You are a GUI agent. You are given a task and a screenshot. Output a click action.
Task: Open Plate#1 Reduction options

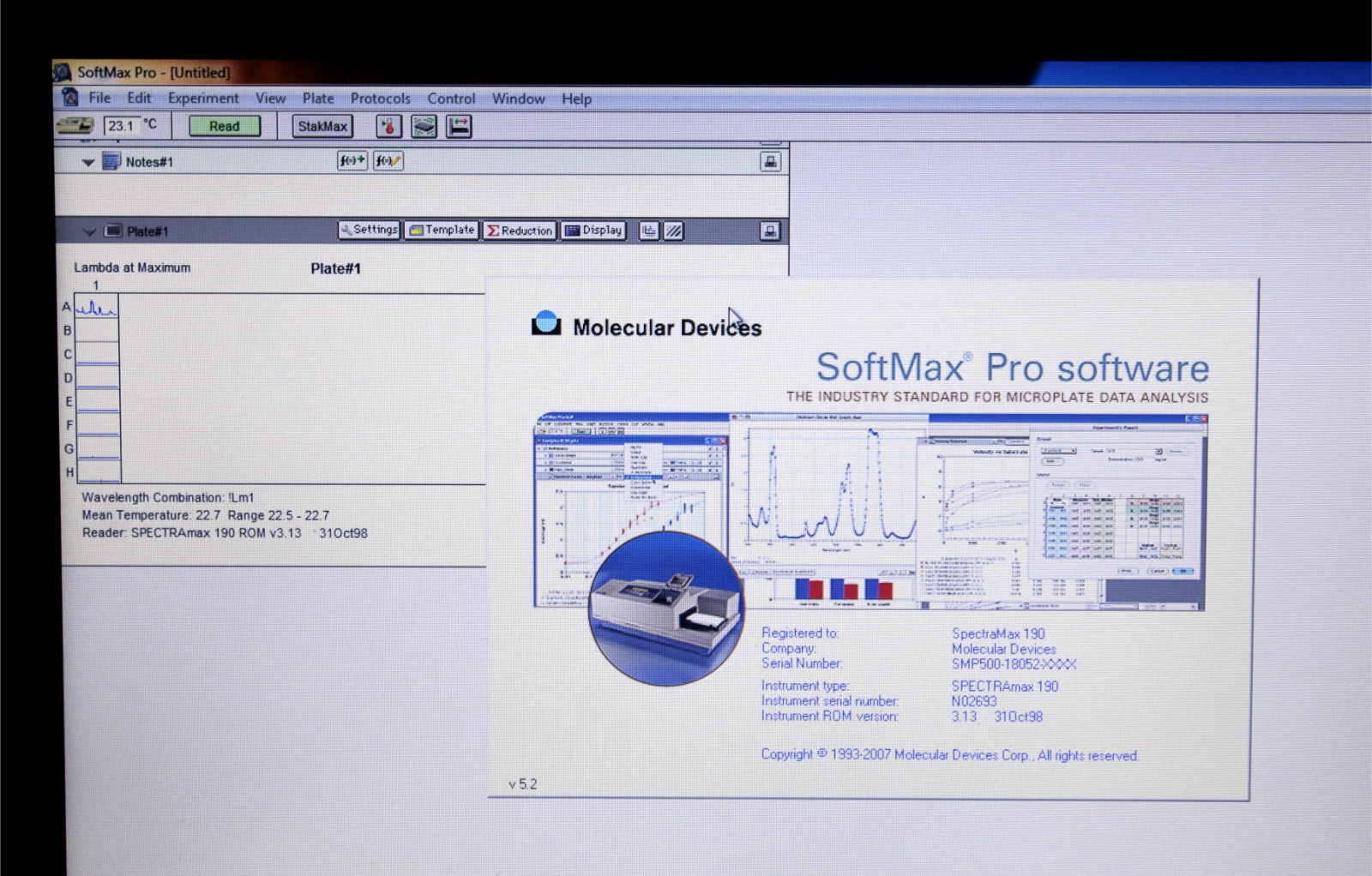click(x=520, y=231)
